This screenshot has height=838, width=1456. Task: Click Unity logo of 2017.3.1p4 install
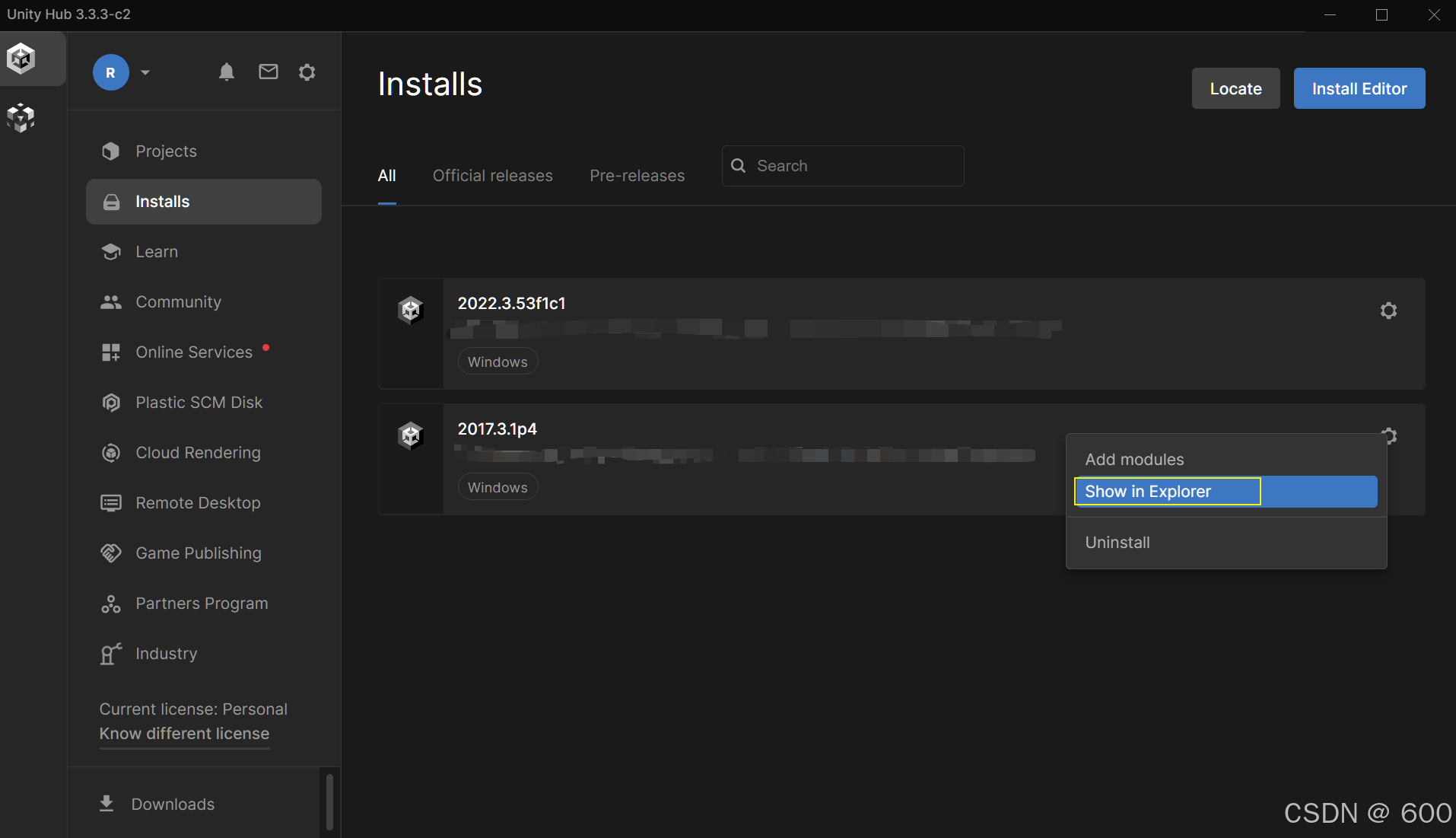click(411, 436)
